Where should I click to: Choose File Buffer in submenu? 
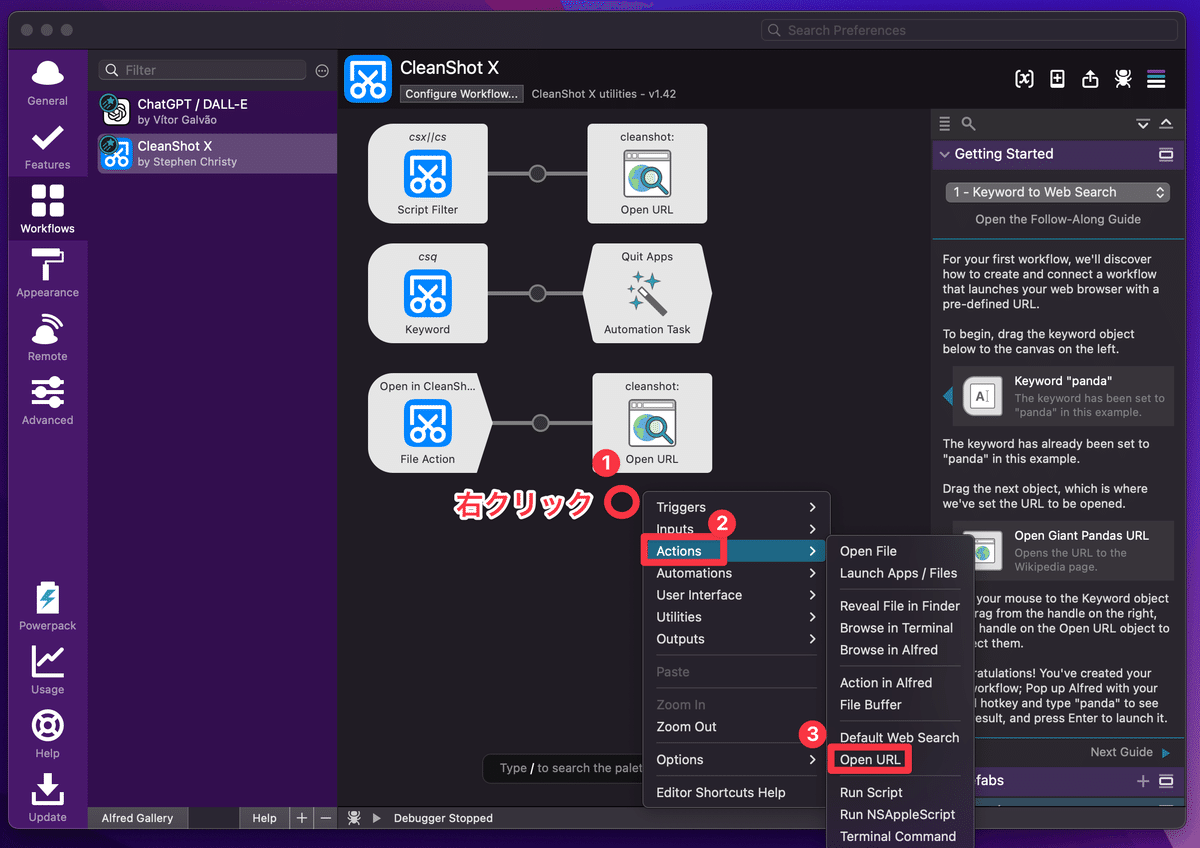click(870, 705)
